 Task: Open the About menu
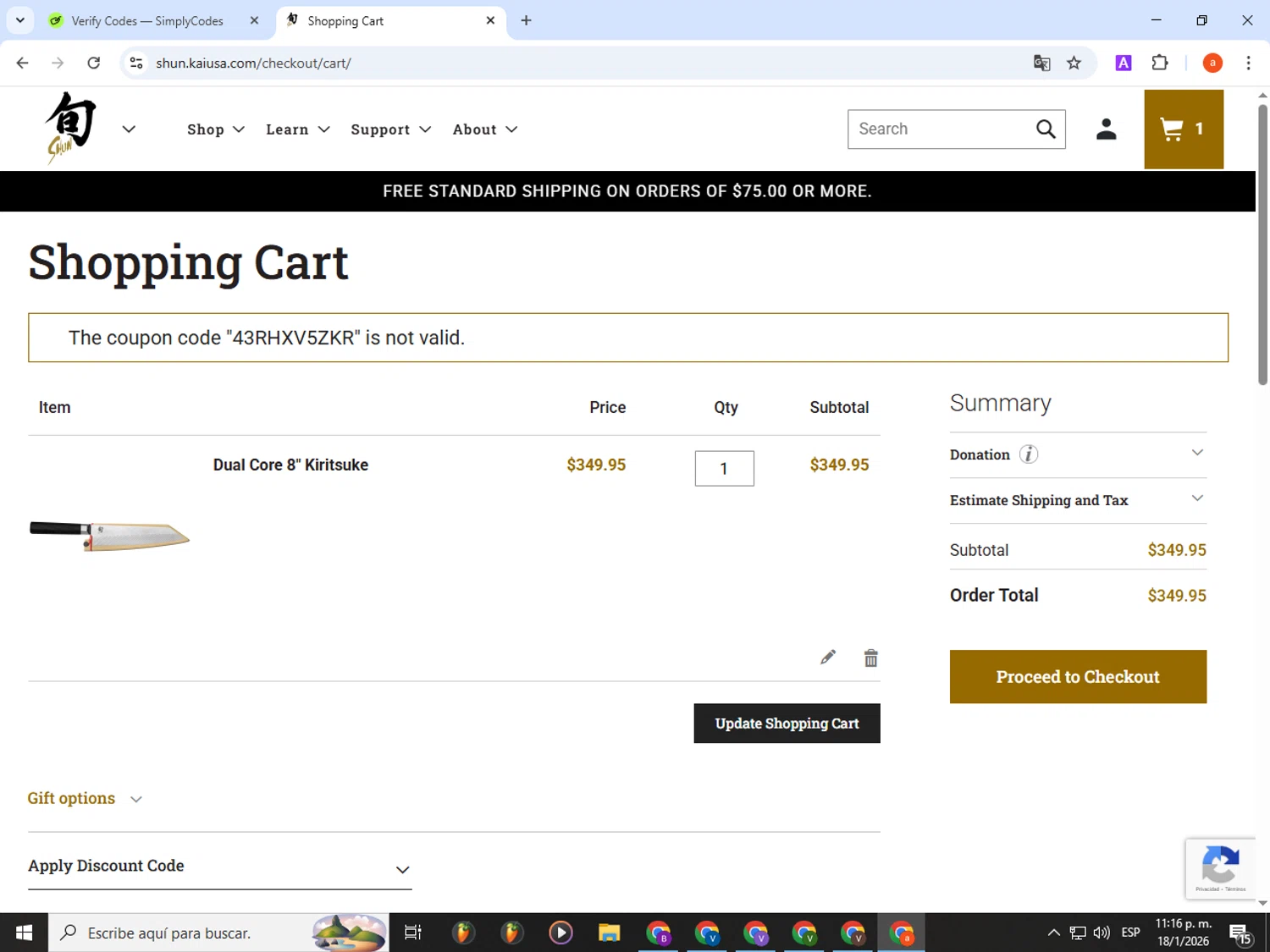coord(485,129)
